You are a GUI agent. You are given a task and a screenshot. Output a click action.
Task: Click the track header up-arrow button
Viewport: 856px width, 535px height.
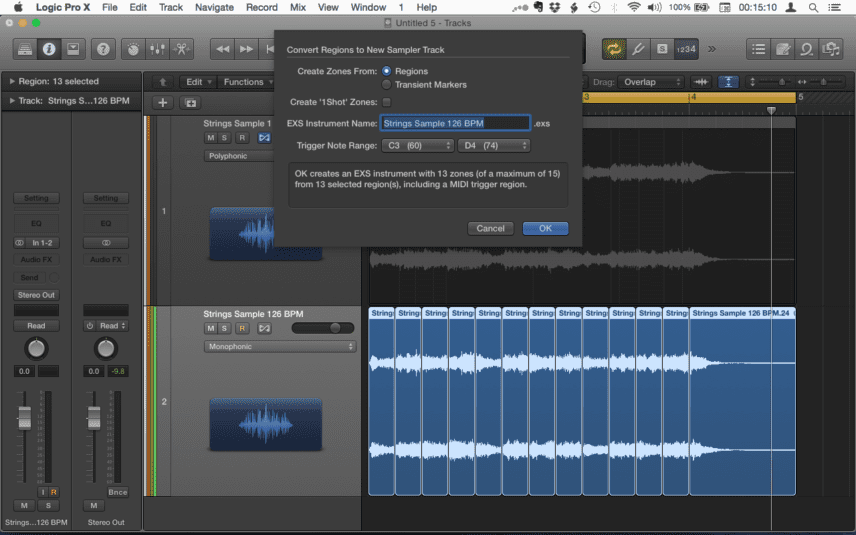click(162, 82)
